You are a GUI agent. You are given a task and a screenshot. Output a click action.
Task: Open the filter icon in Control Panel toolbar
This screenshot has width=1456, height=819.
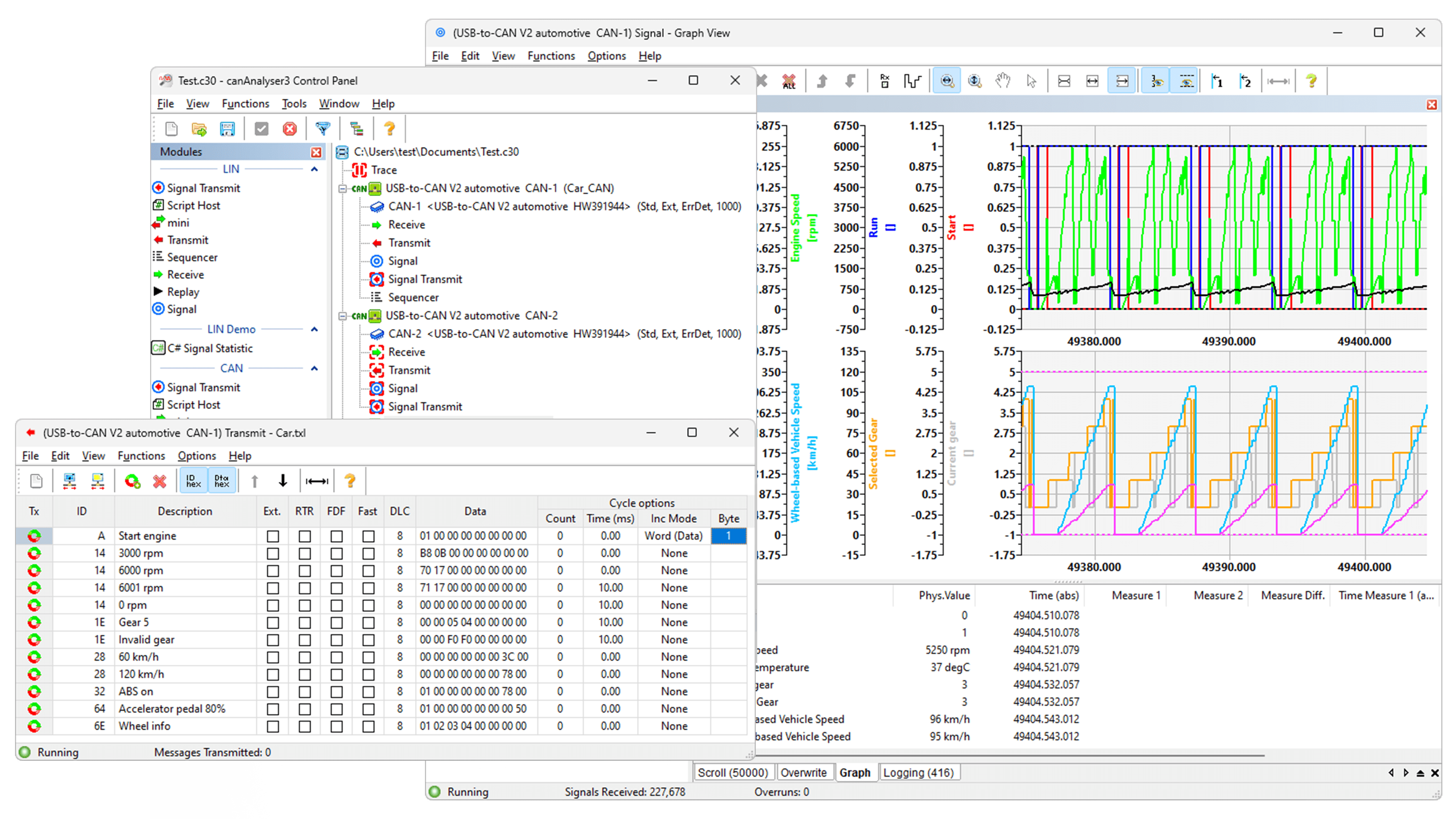coord(324,129)
